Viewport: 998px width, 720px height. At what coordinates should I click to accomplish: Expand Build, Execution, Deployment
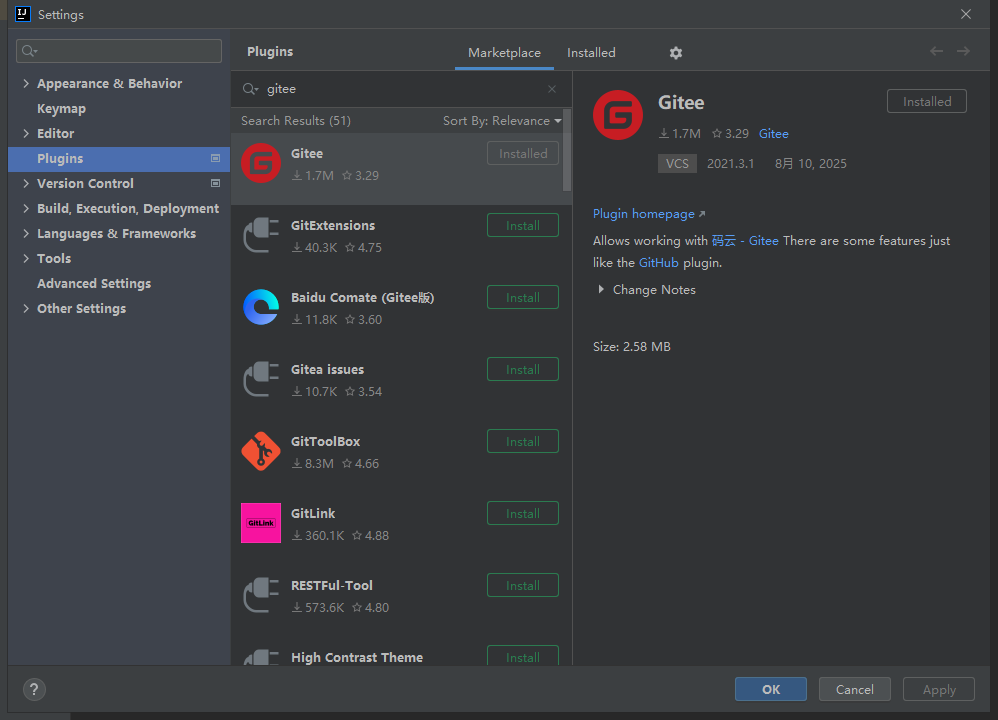26,208
